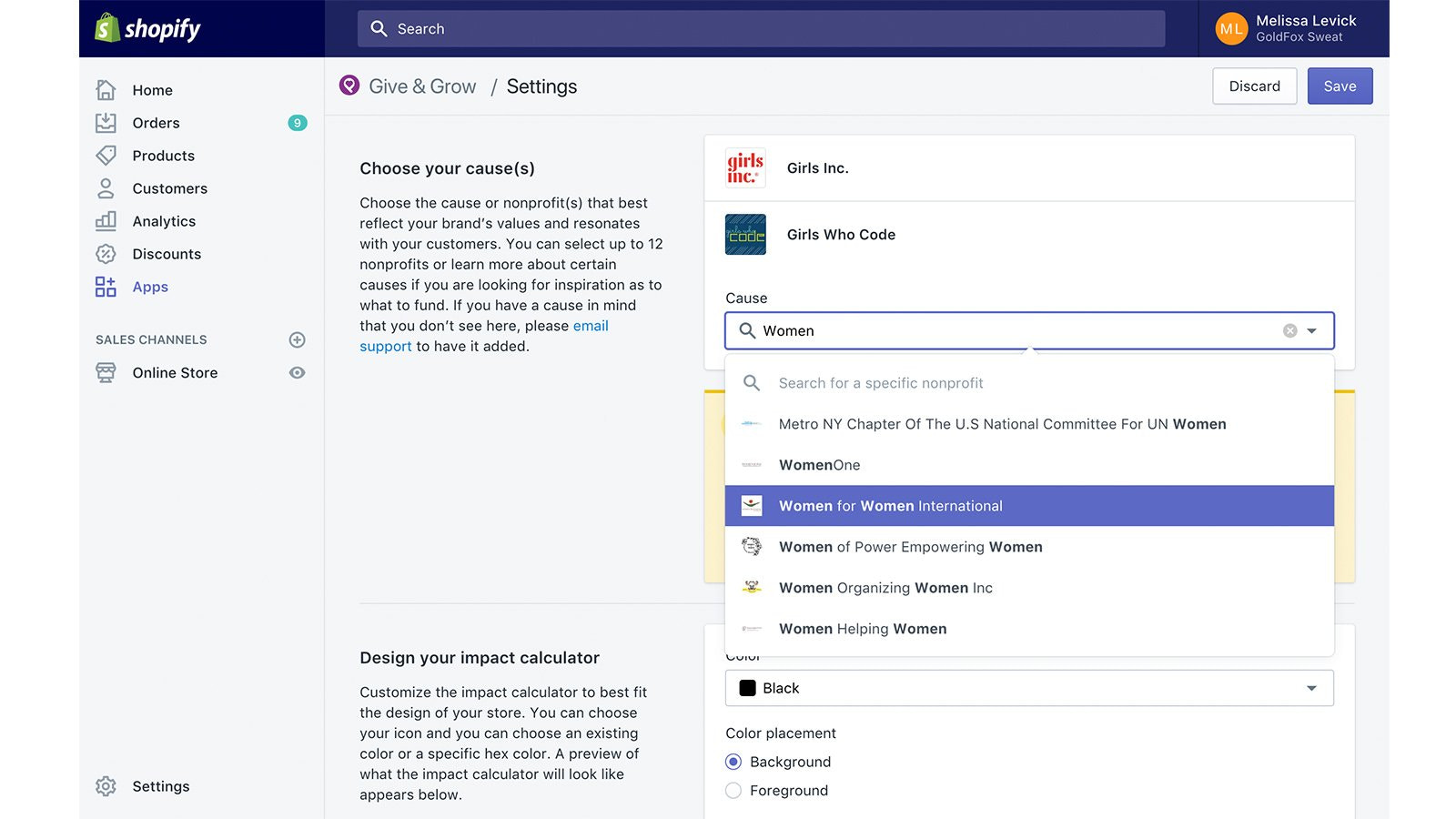Click the black color swatch
Screen dimensions: 1456x819
(x=748, y=688)
